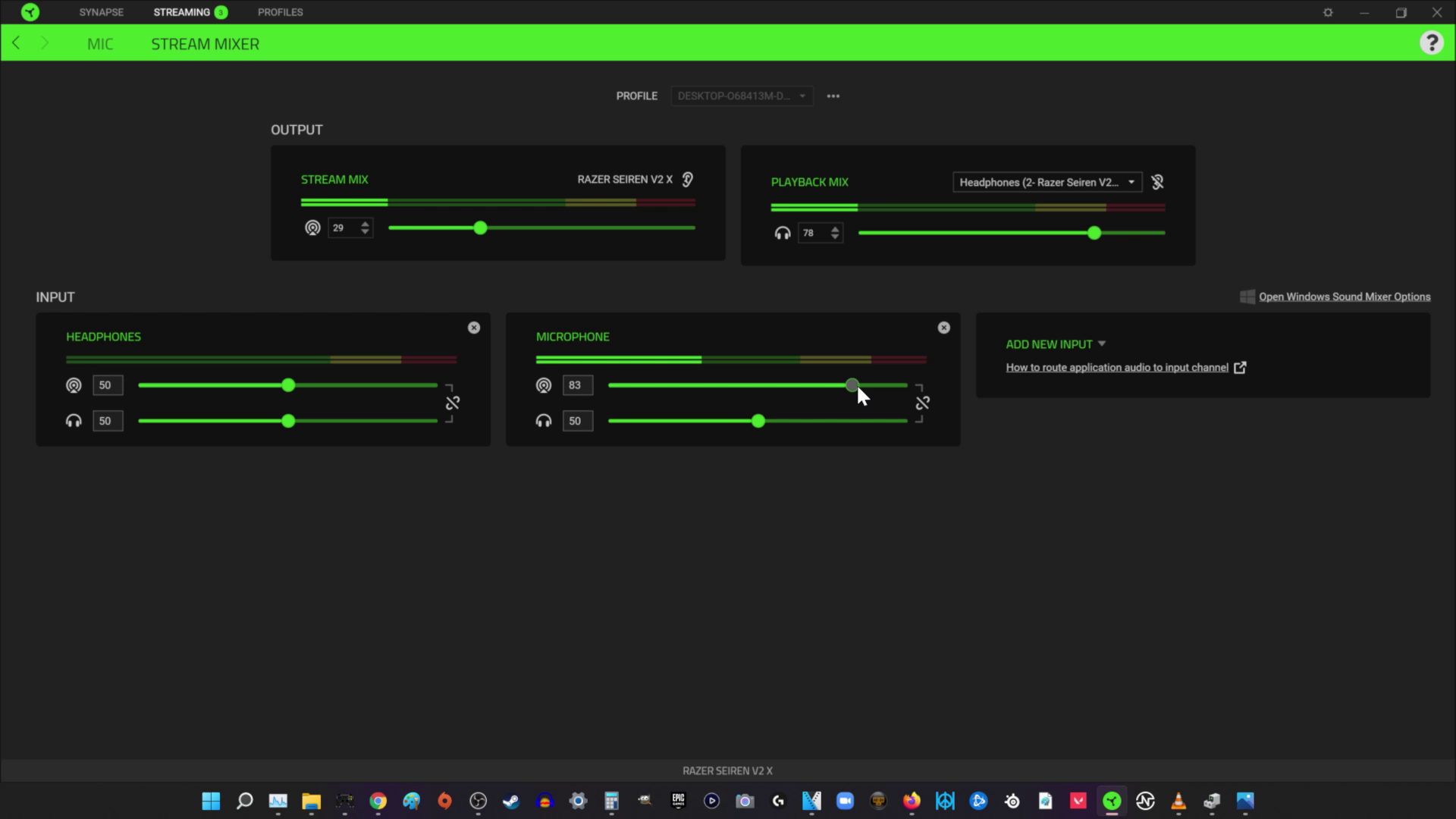Image resolution: width=1456 pixels, height=819 pixels.
Task: Select the Stream Mixer sub-tab
Action: (205, 44)
